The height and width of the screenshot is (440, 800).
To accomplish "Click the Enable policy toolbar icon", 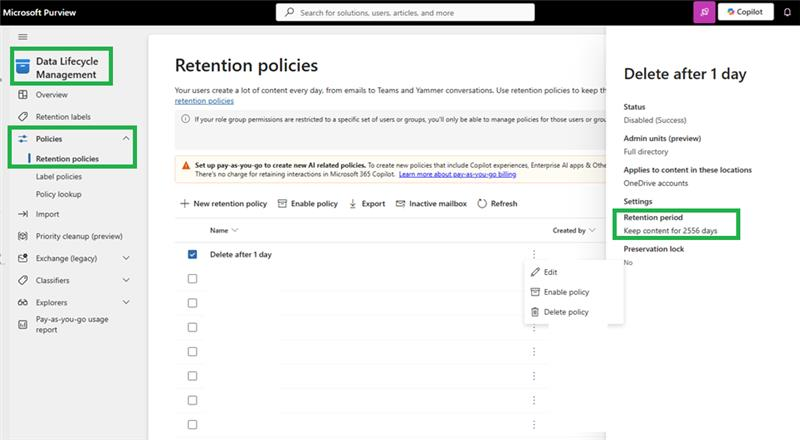I will (x=282, y=203).
